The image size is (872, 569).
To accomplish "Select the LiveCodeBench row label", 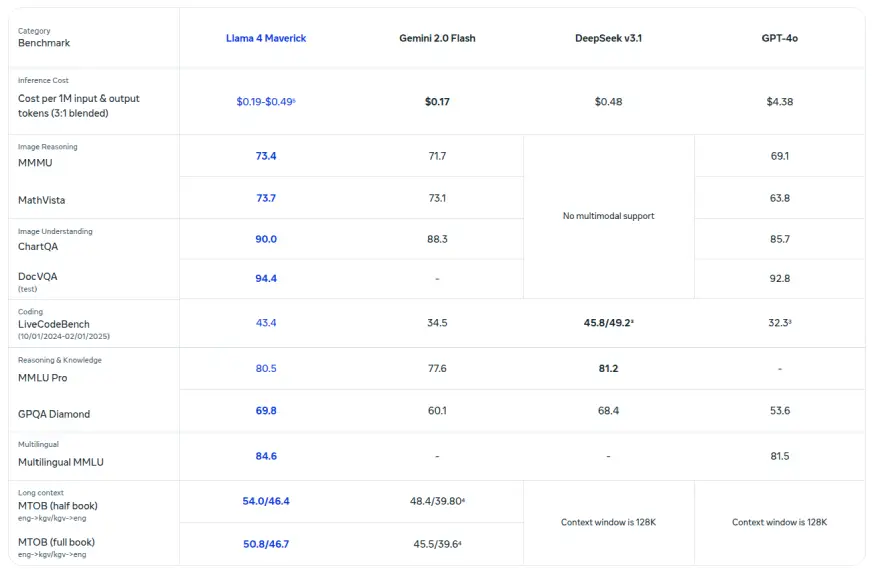I will tap(54, 324).
